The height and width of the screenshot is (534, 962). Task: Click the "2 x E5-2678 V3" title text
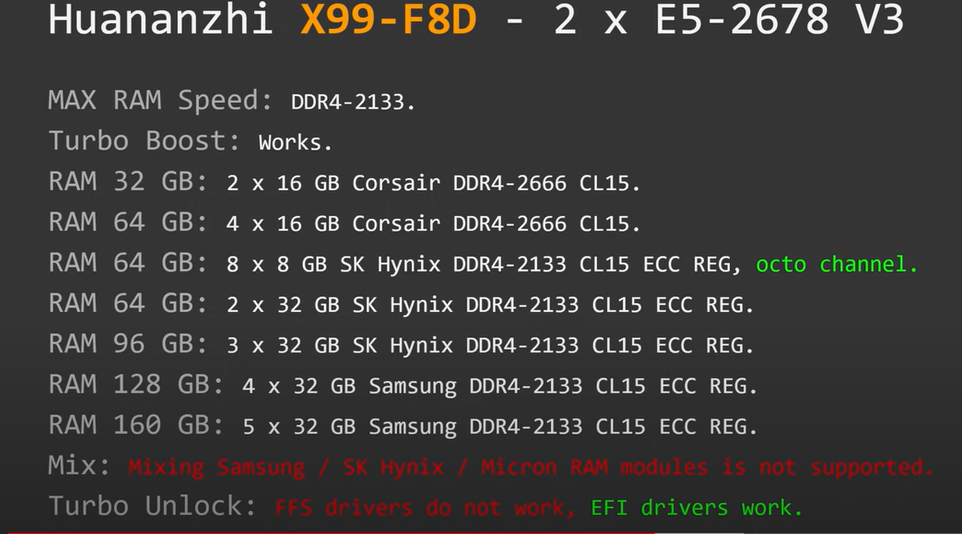(729, 20)
